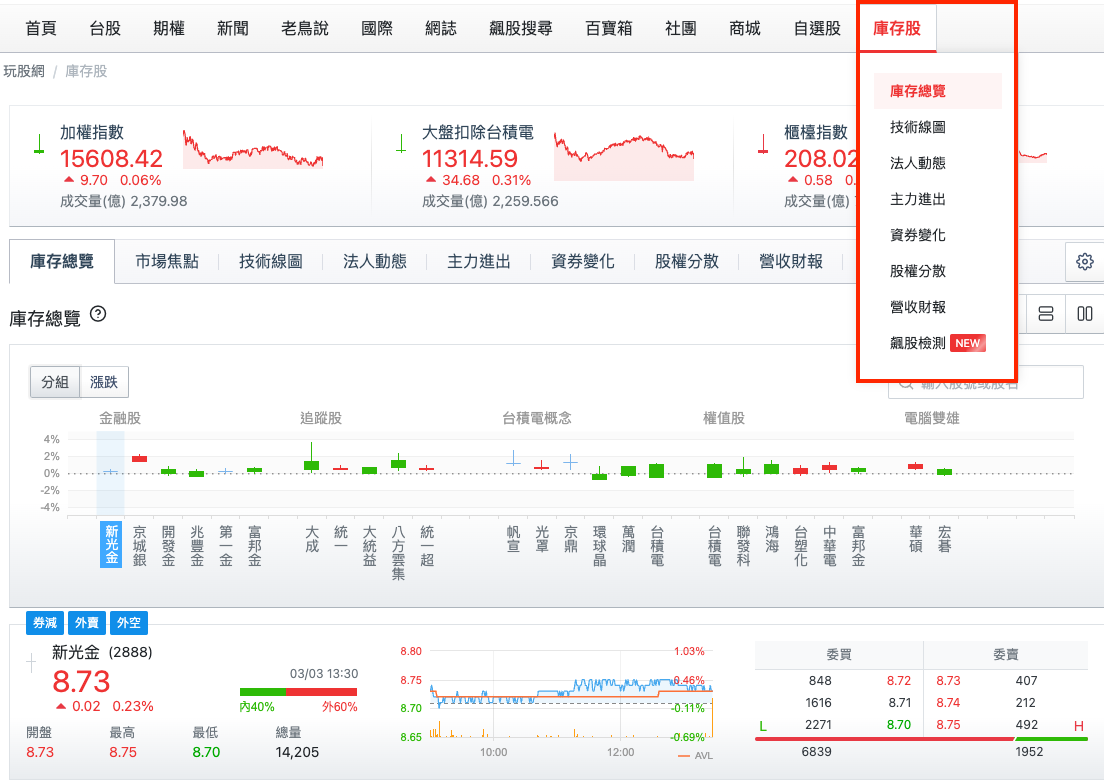1104x781 pixels.
Task: Select the 台積電 candlestick in the chart
Action: tap(655, 468)
